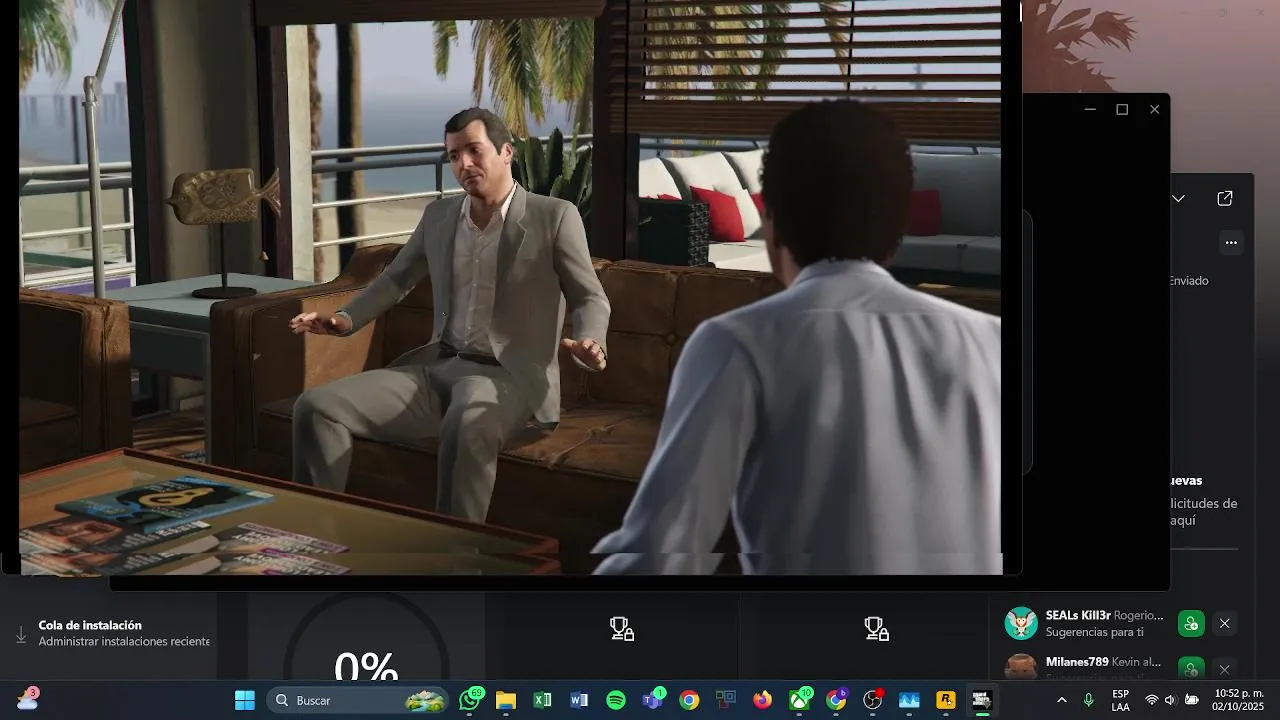Launch Excel from the taskbar
The image size is (1280, 720).
pos(543,700)
